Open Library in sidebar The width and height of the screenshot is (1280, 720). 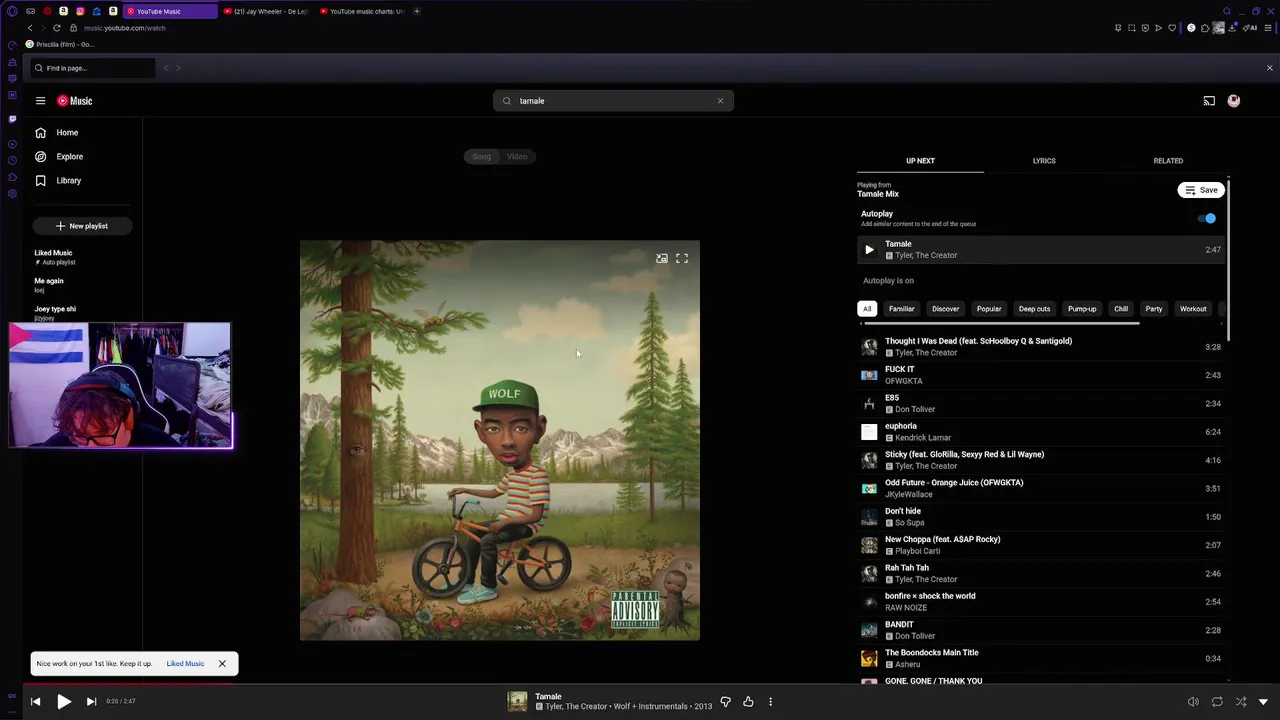pyautogui.click(x=68, y=181)
